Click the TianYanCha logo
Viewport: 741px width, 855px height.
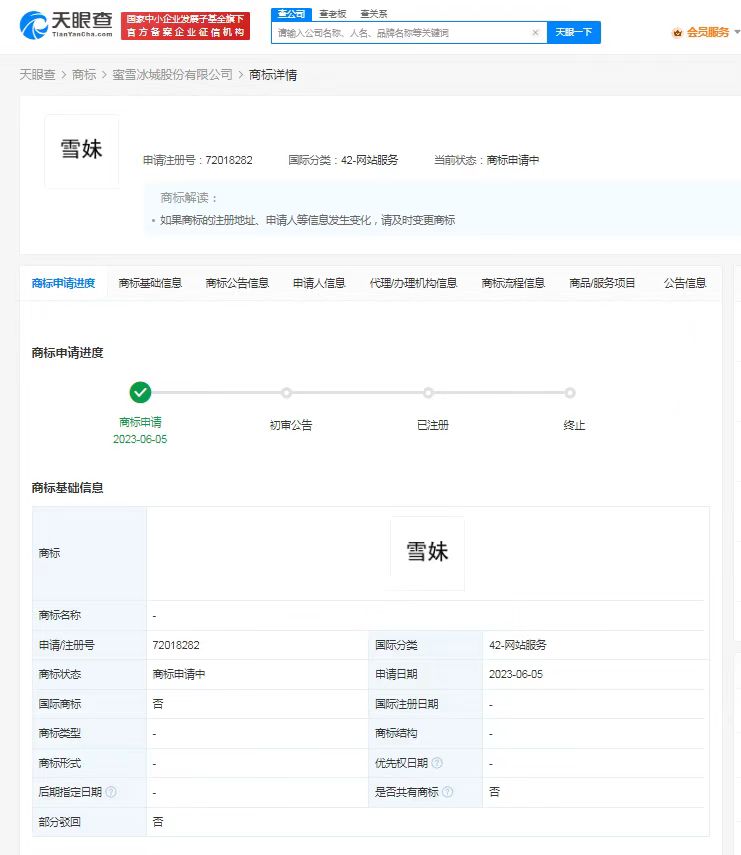(x=66, y=25)
